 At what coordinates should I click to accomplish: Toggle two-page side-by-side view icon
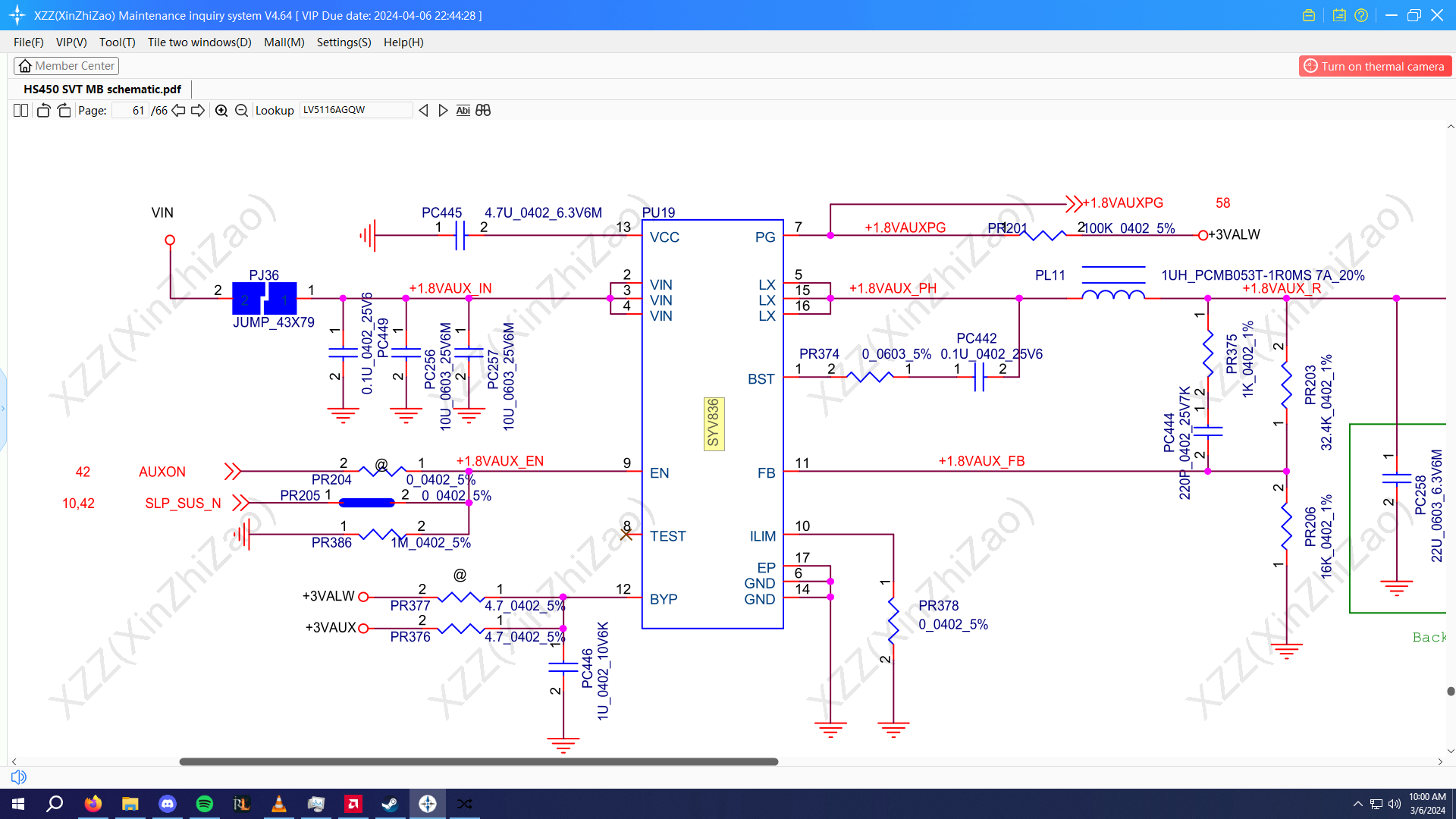point(21,111)
